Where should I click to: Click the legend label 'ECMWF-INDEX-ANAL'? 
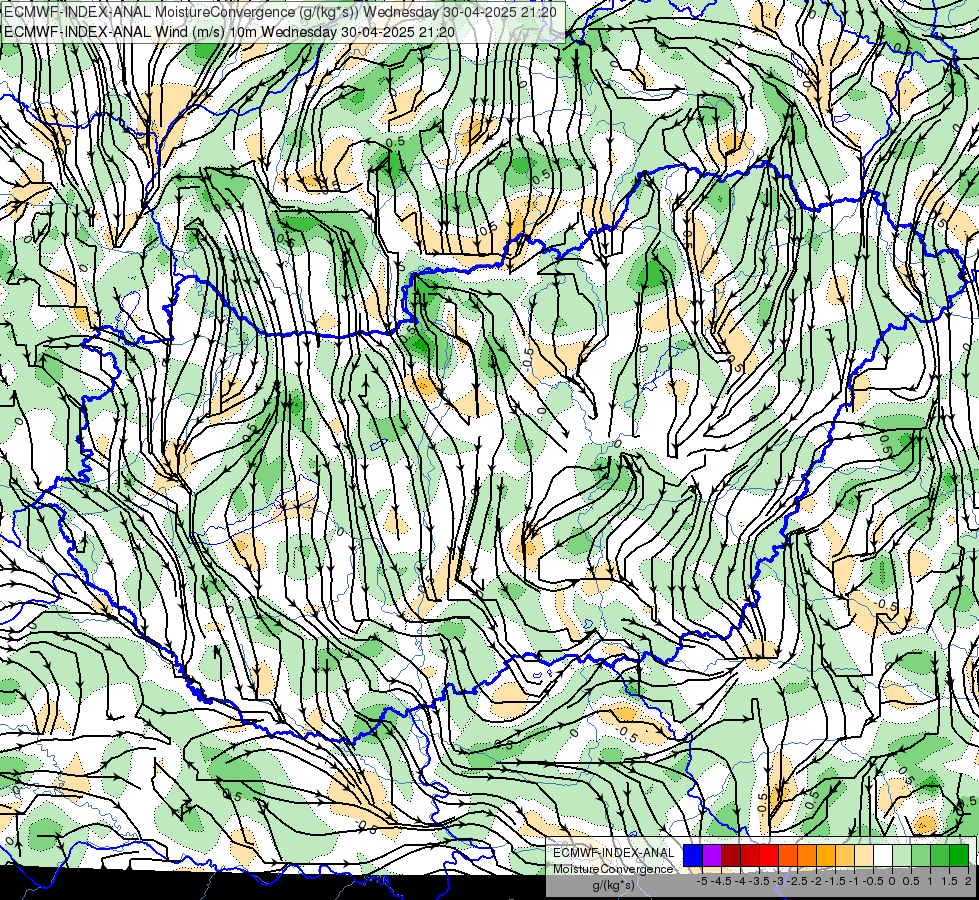pos(613,853)
